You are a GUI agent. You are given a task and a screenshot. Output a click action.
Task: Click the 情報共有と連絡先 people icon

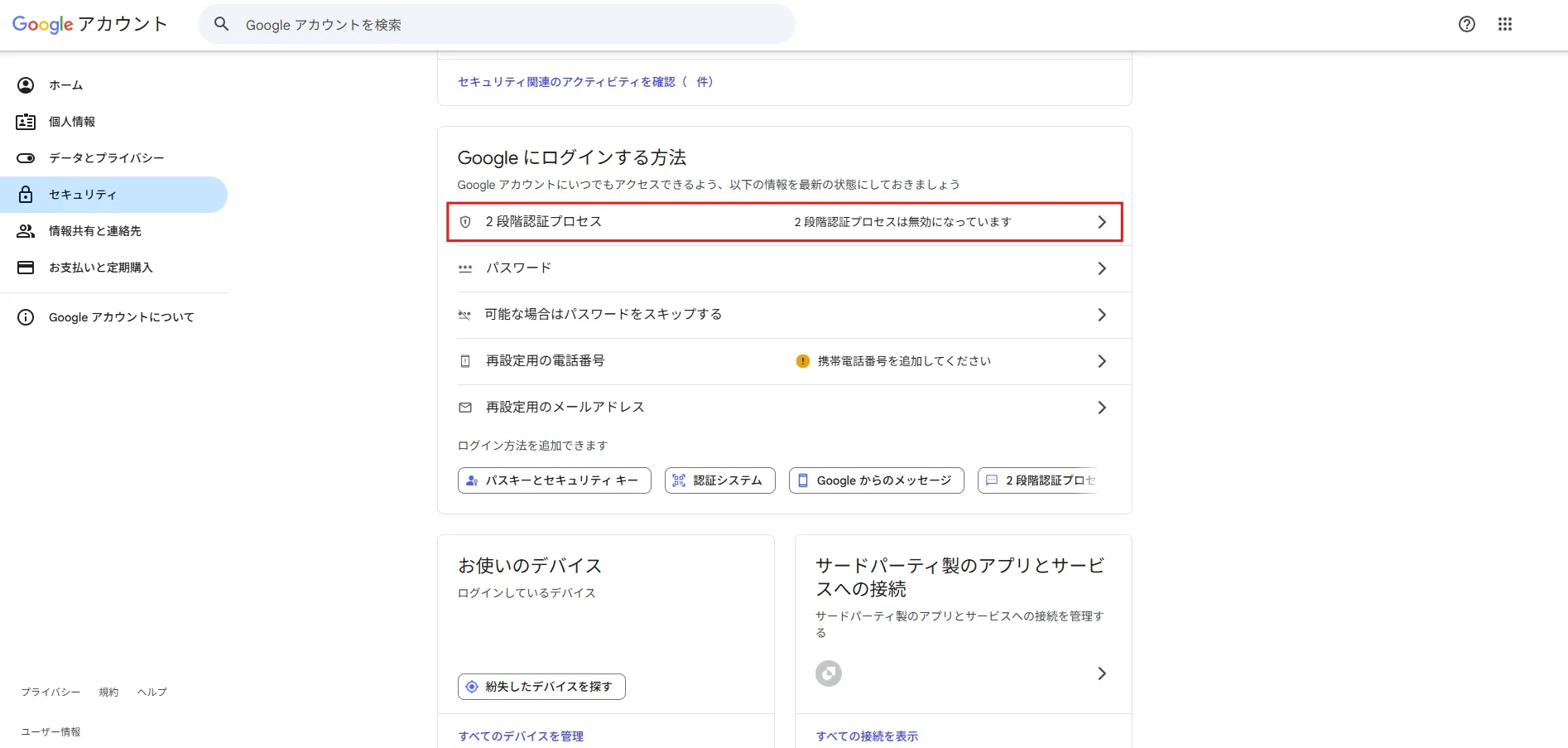coord(26,231)
